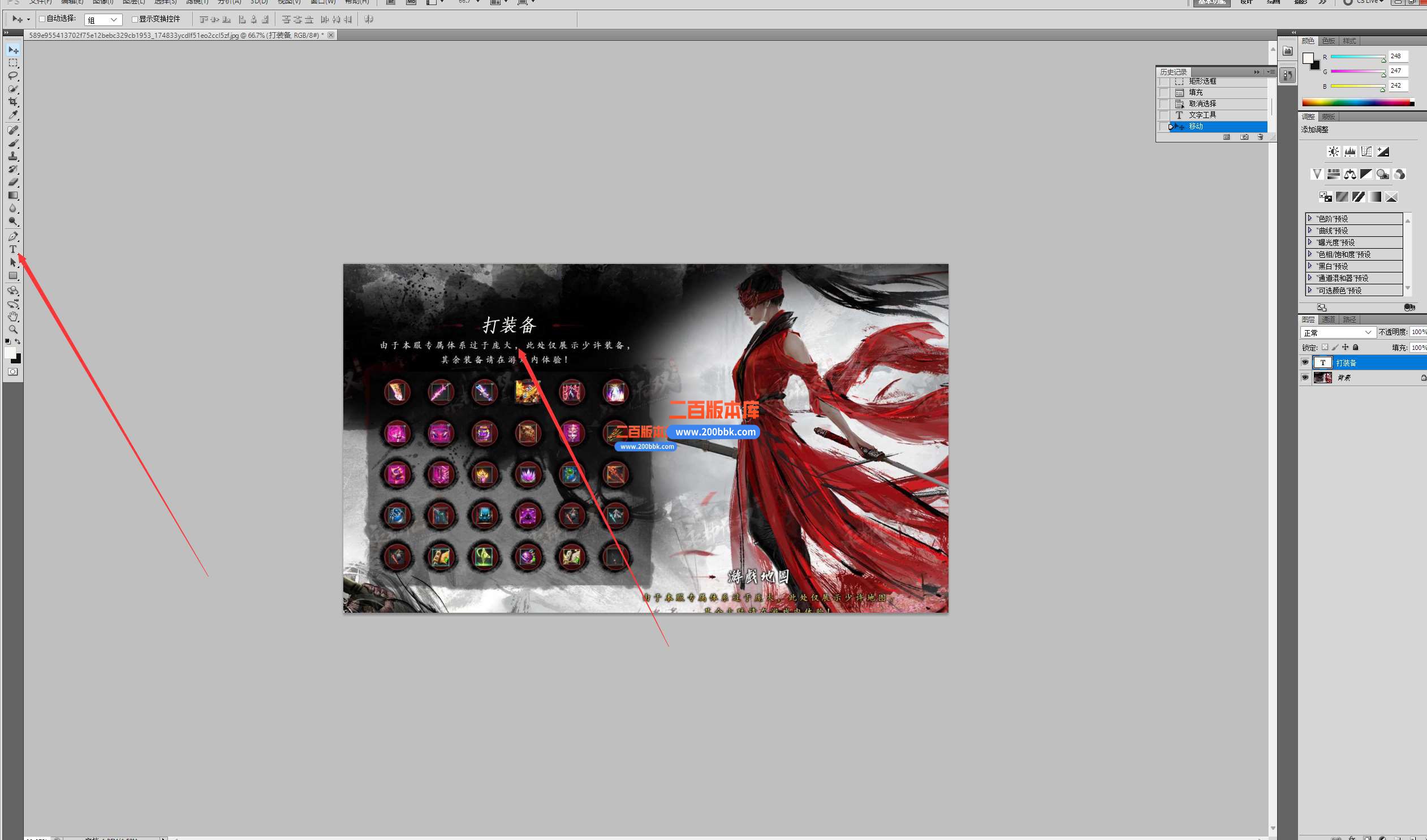Pick a color from the spectrum ramp
This screenshot has width=1427, height=840.
click(1358, 102)
